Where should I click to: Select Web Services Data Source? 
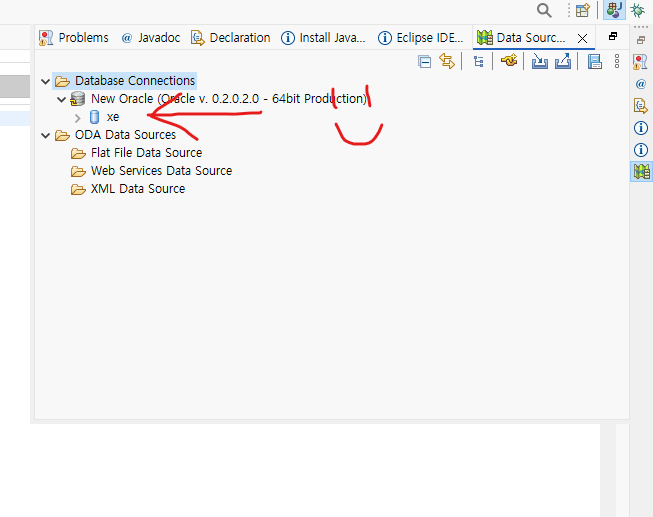click(x=151, y=170)
